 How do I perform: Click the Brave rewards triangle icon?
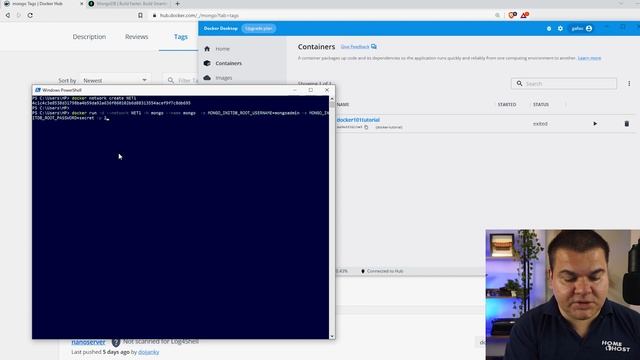pos(524,15)
